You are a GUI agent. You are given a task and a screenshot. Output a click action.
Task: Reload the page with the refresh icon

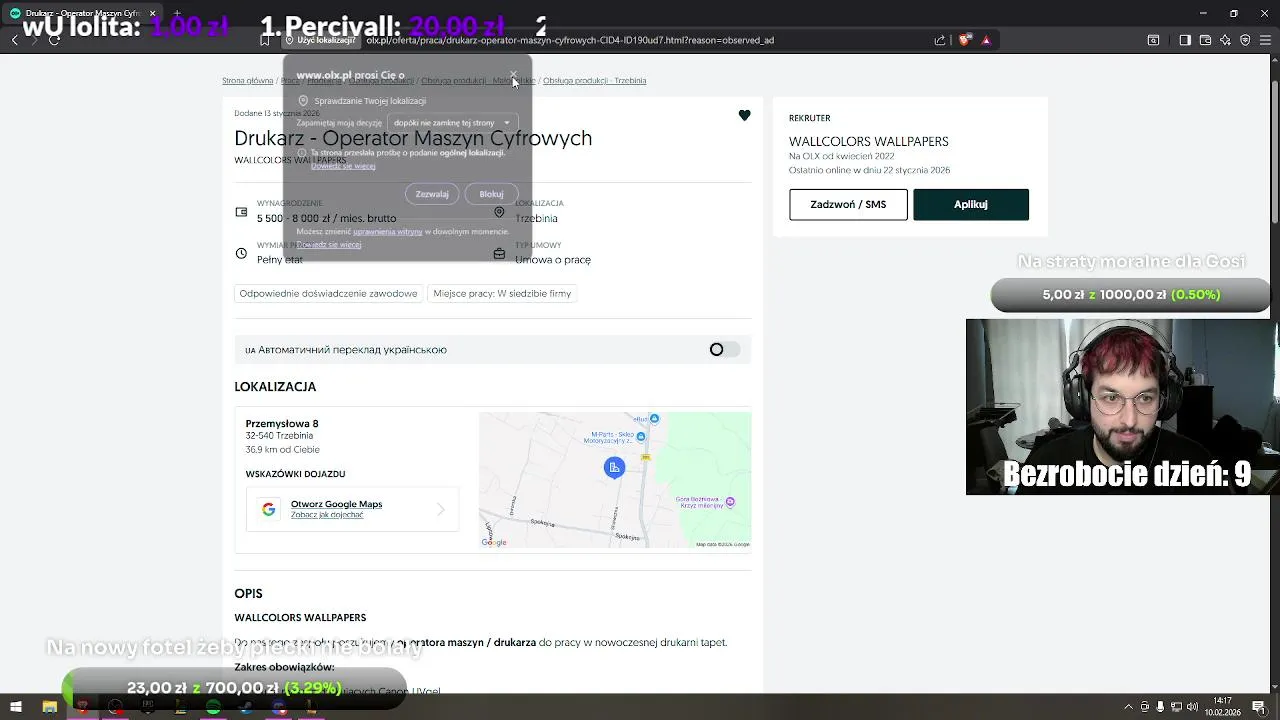click(x=54, y=40)
